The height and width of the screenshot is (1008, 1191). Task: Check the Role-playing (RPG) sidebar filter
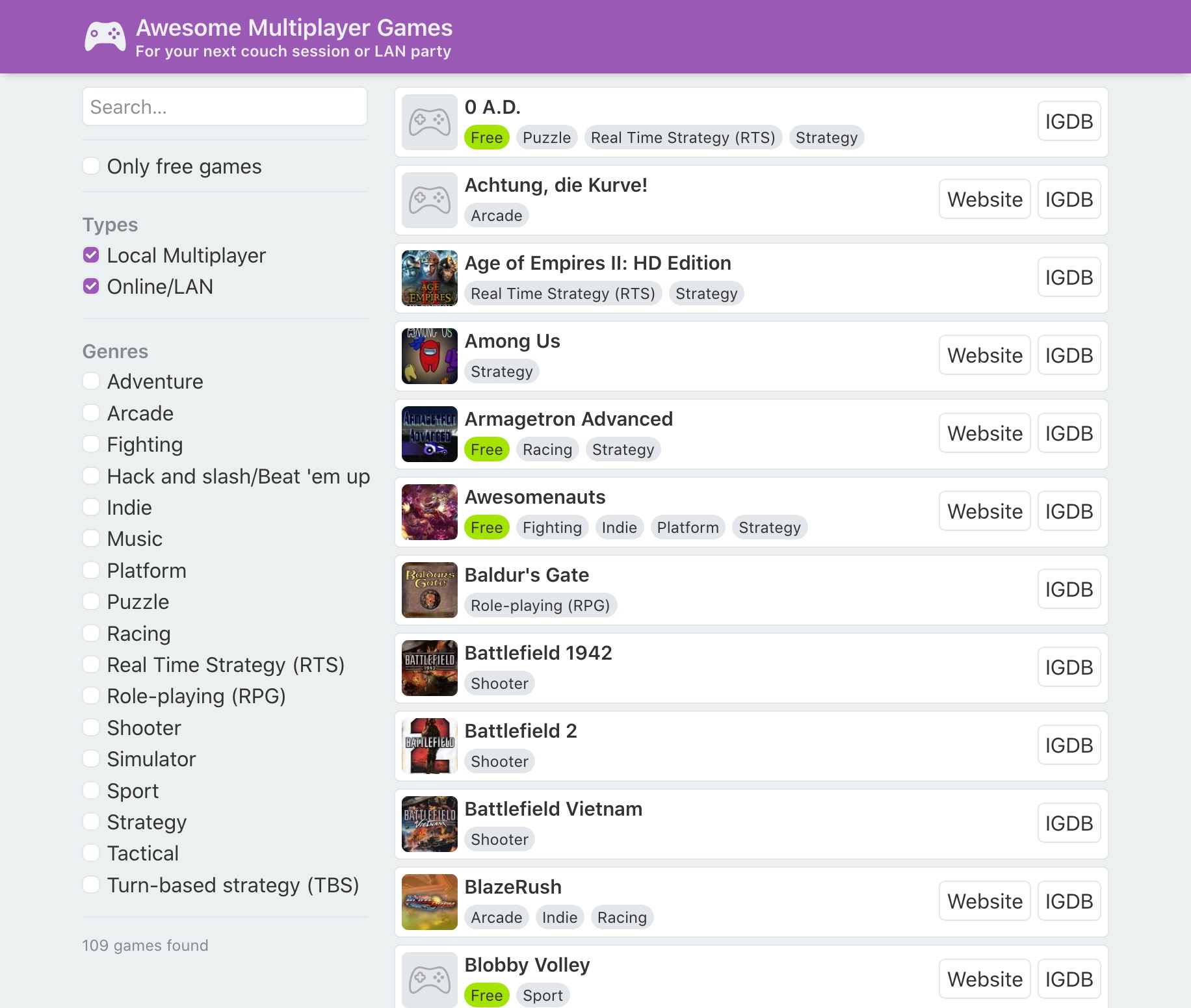(91, 695)
